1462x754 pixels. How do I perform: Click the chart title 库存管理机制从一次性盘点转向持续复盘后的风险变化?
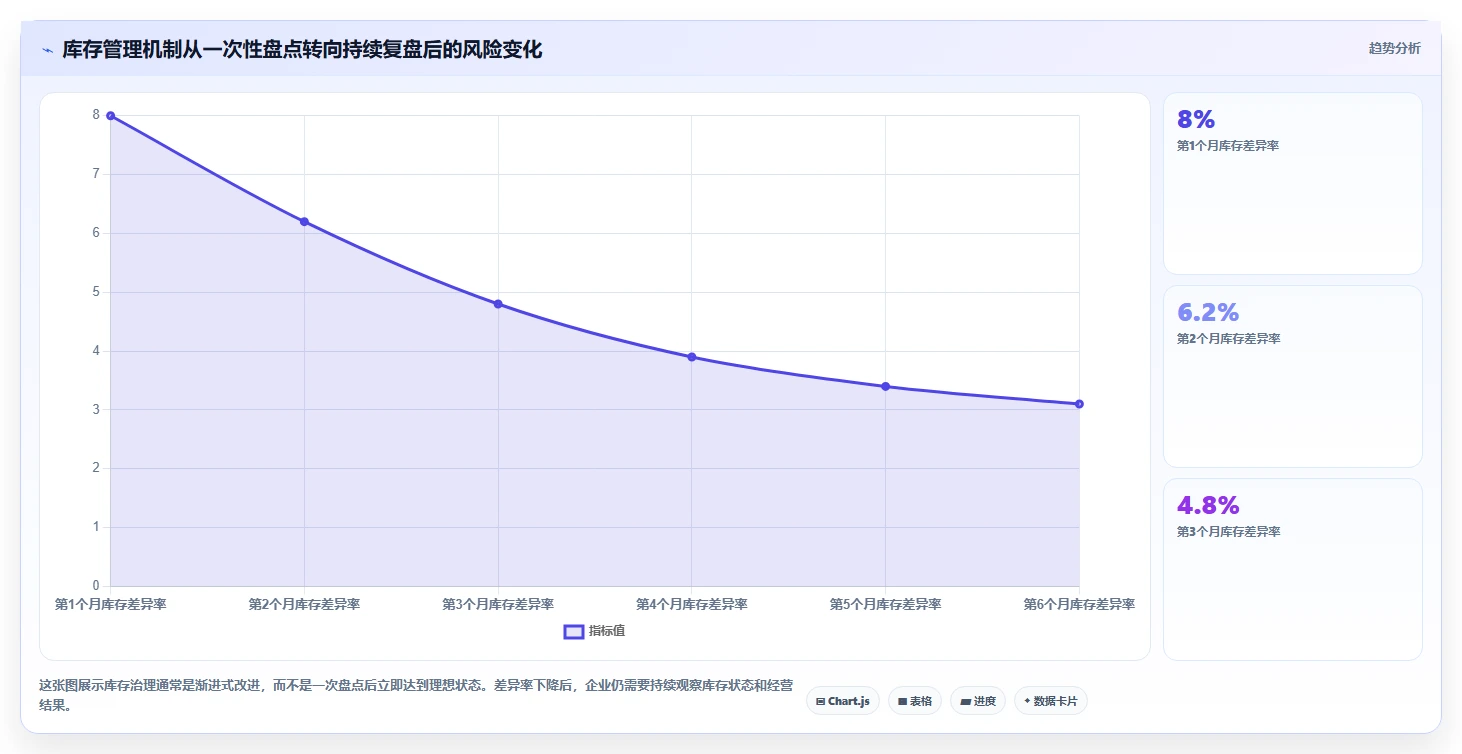(x=302, y=49)
